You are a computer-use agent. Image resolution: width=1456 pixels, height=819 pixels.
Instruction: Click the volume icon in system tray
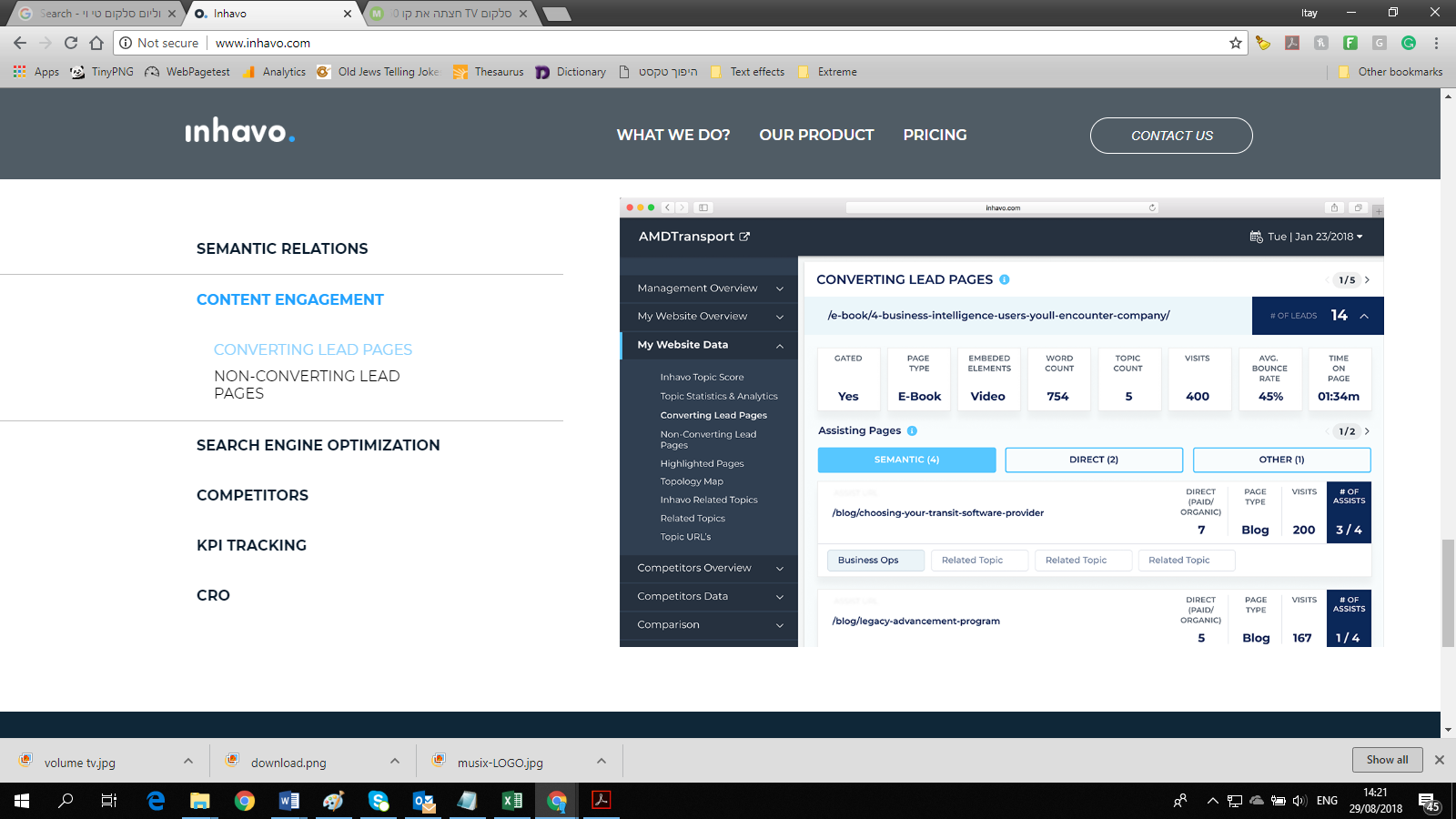(x=1299, y=801)
